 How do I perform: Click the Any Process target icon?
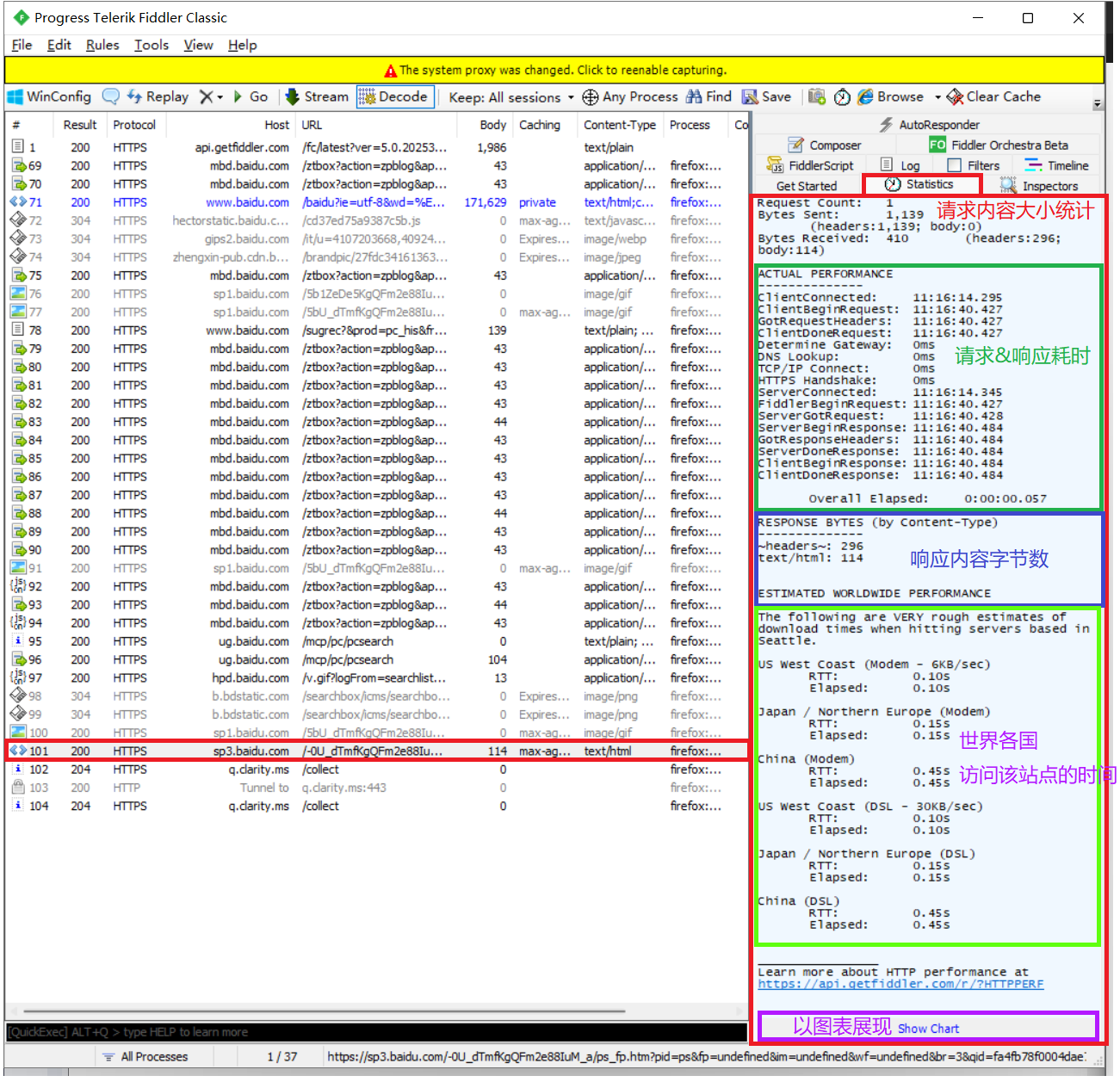(591, 97)
